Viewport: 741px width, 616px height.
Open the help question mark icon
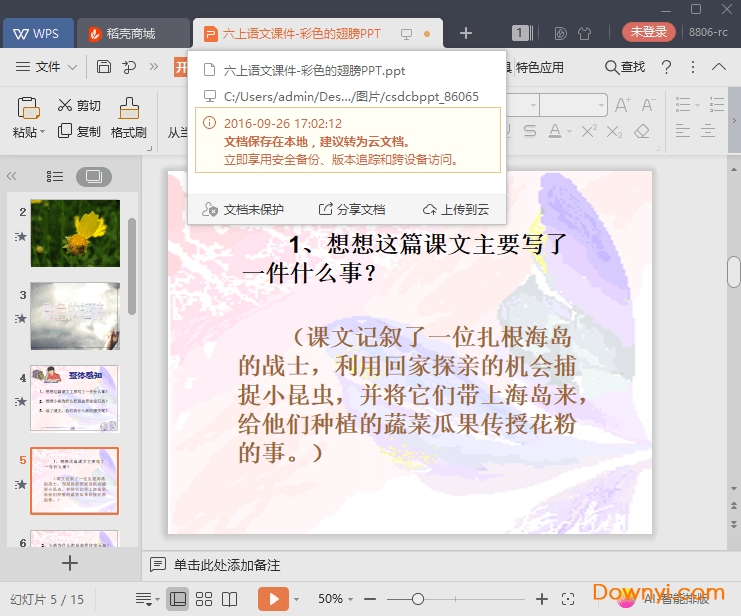point(666,67)
